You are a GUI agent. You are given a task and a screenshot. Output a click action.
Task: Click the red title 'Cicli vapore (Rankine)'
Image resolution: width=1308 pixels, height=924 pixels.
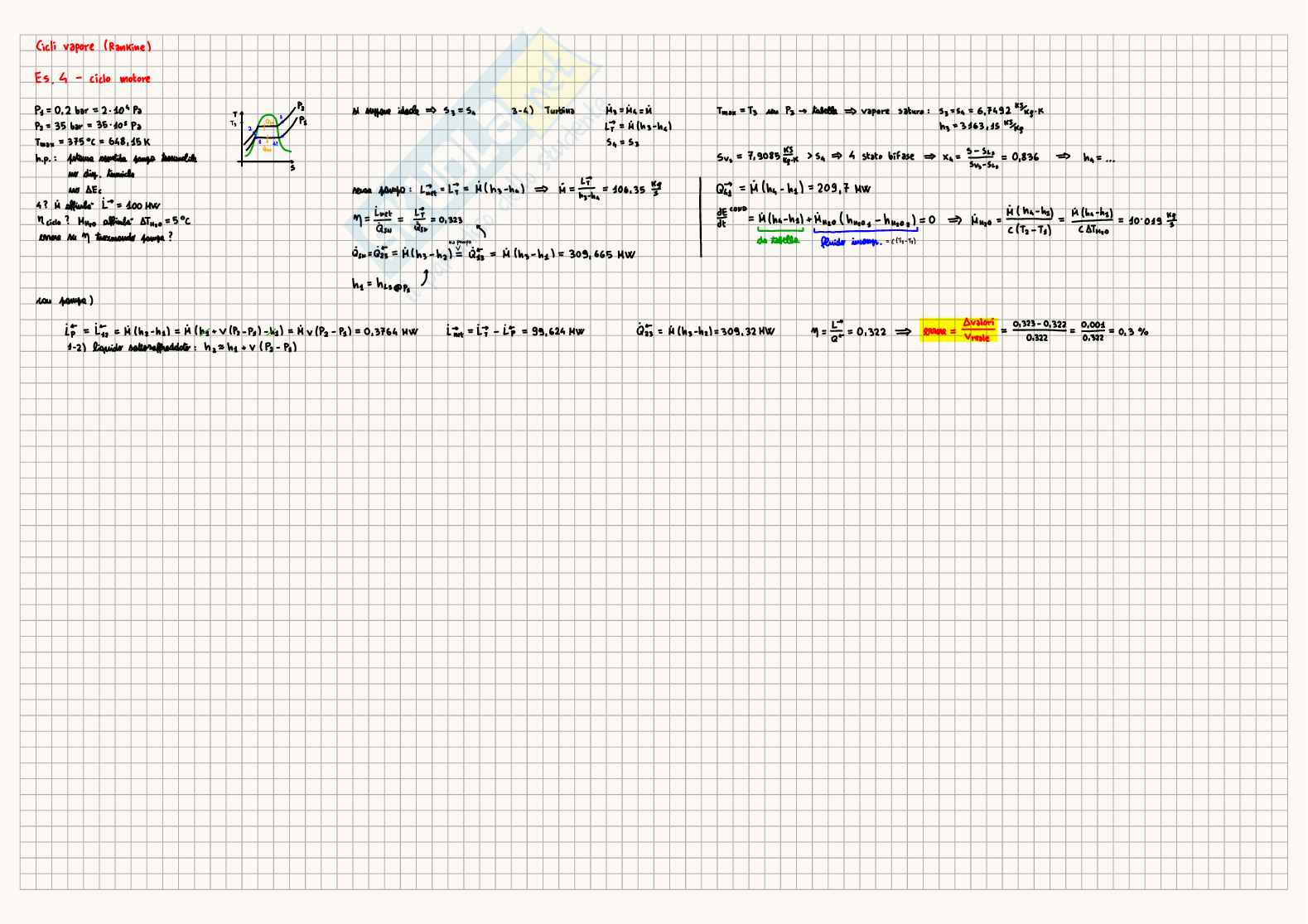click(94, 47)
